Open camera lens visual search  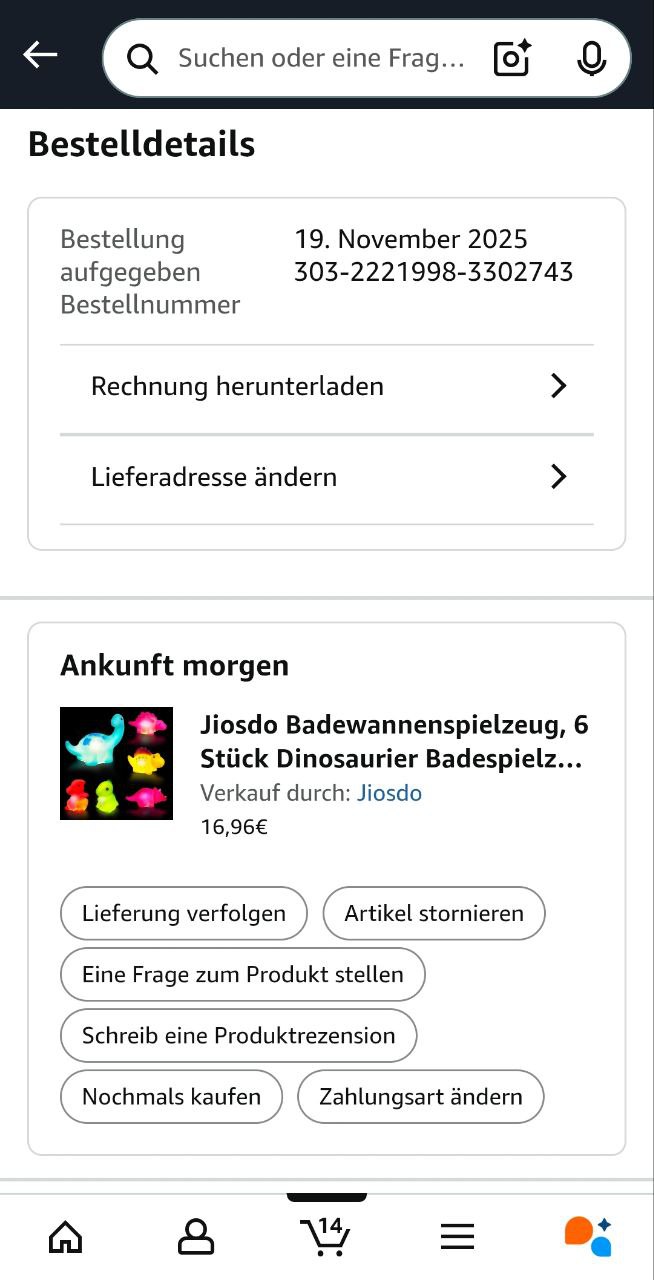[x=512, y=59]
